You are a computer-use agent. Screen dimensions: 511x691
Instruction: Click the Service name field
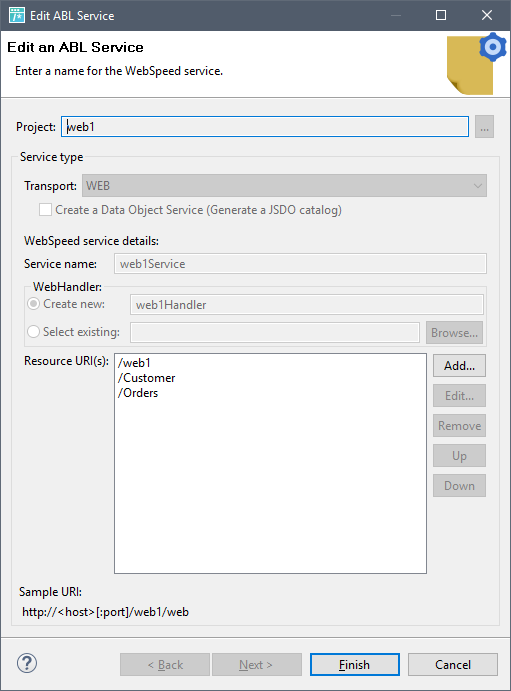pos(300,264)
